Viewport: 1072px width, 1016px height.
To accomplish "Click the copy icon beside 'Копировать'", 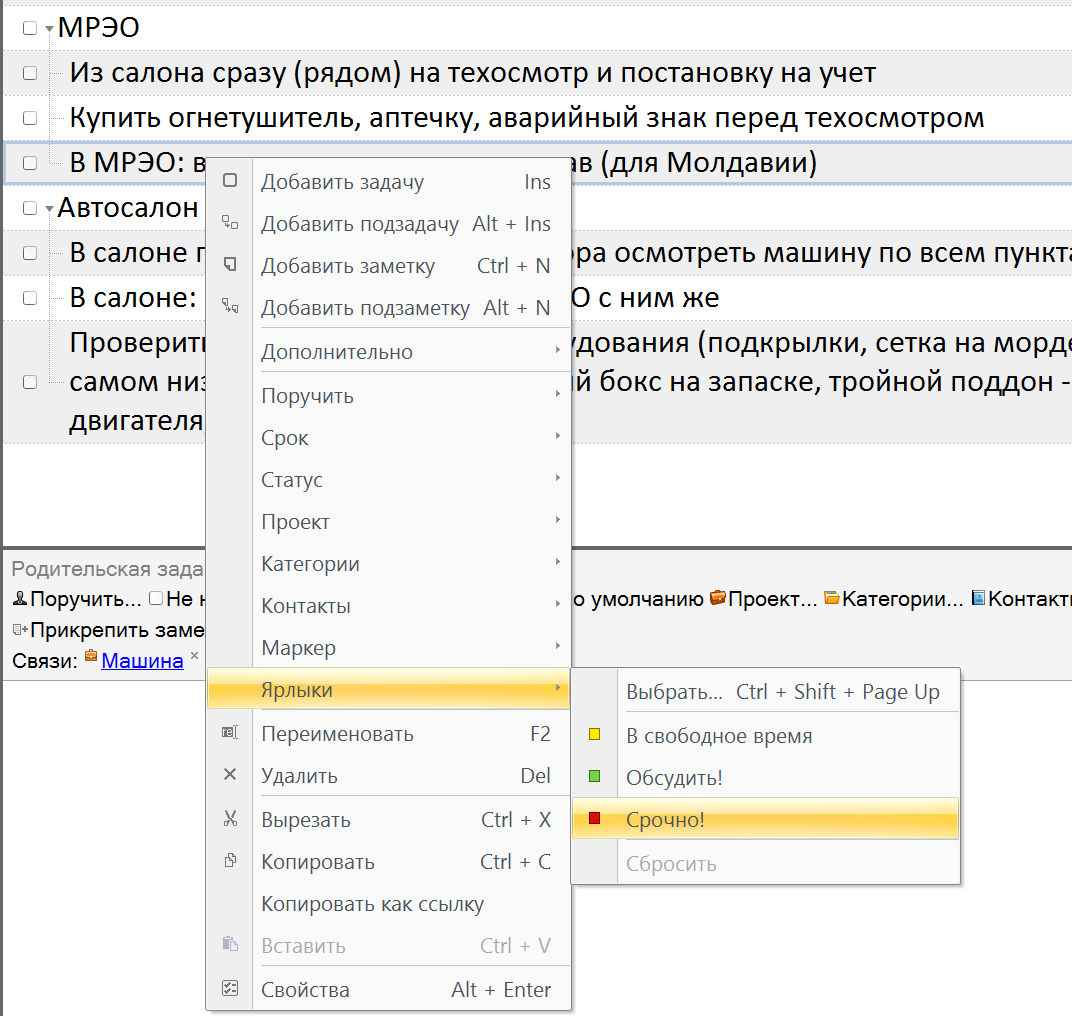I will 230,861.
